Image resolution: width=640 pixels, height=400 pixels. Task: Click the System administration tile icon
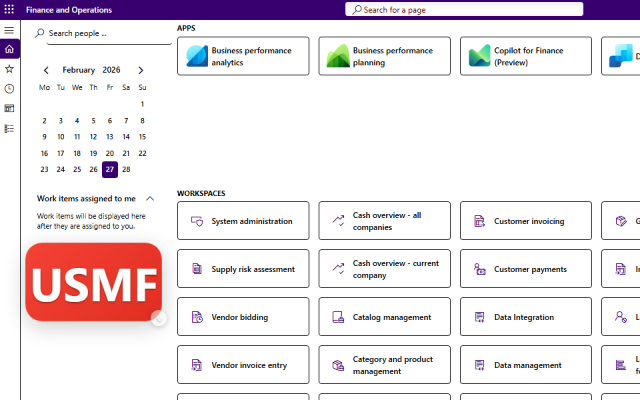tap(197, 221)
